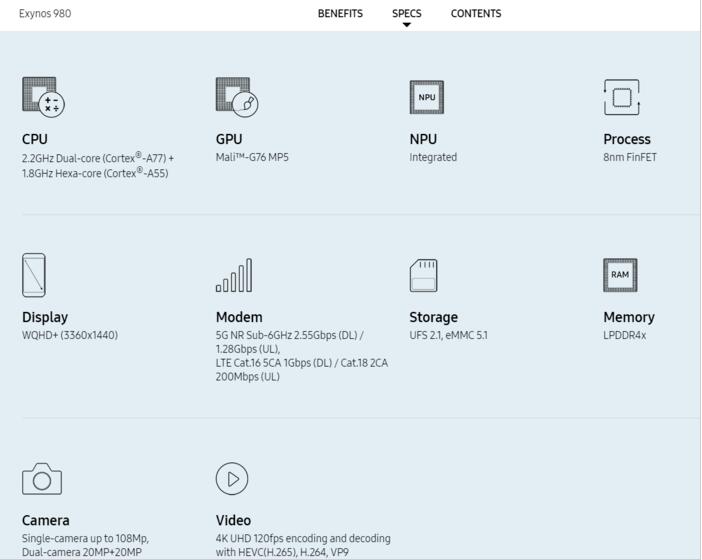The height and width of the screenshot is (560, 702).
Task: Click the Video play circle icon
Action: 232,479
